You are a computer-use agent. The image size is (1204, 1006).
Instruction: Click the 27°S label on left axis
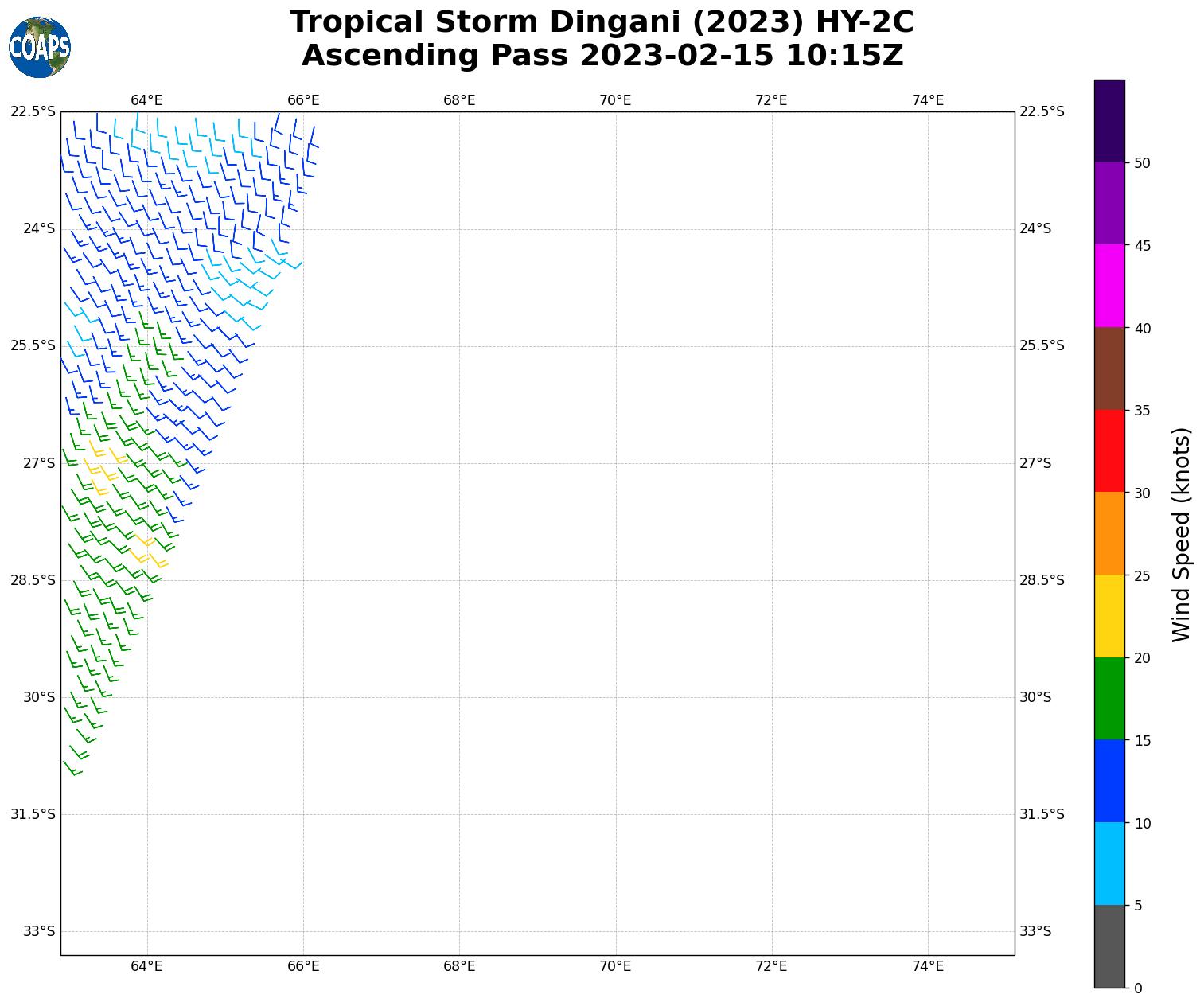[x=39, y=463]
